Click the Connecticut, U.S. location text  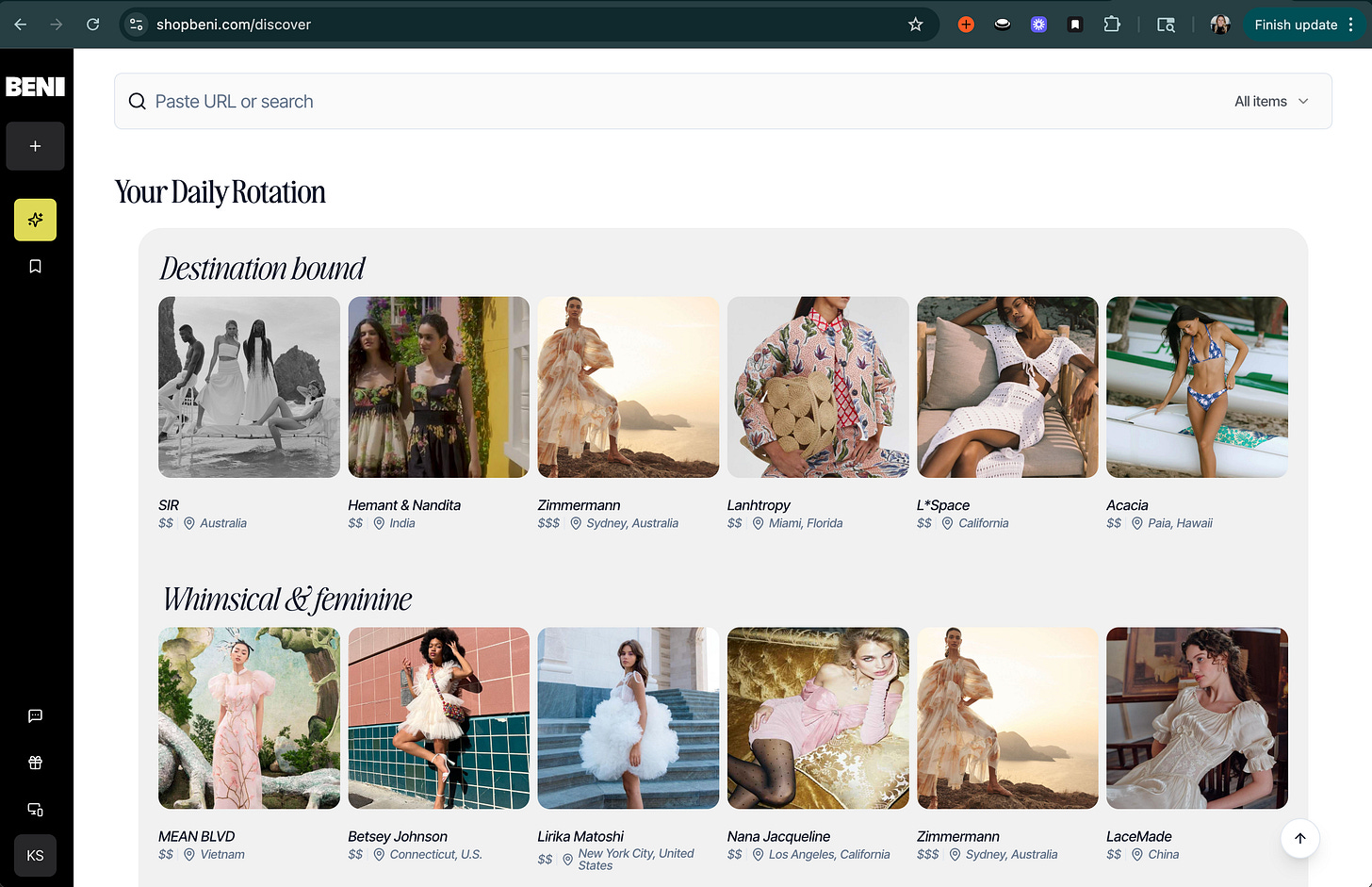tap(436, 854)
